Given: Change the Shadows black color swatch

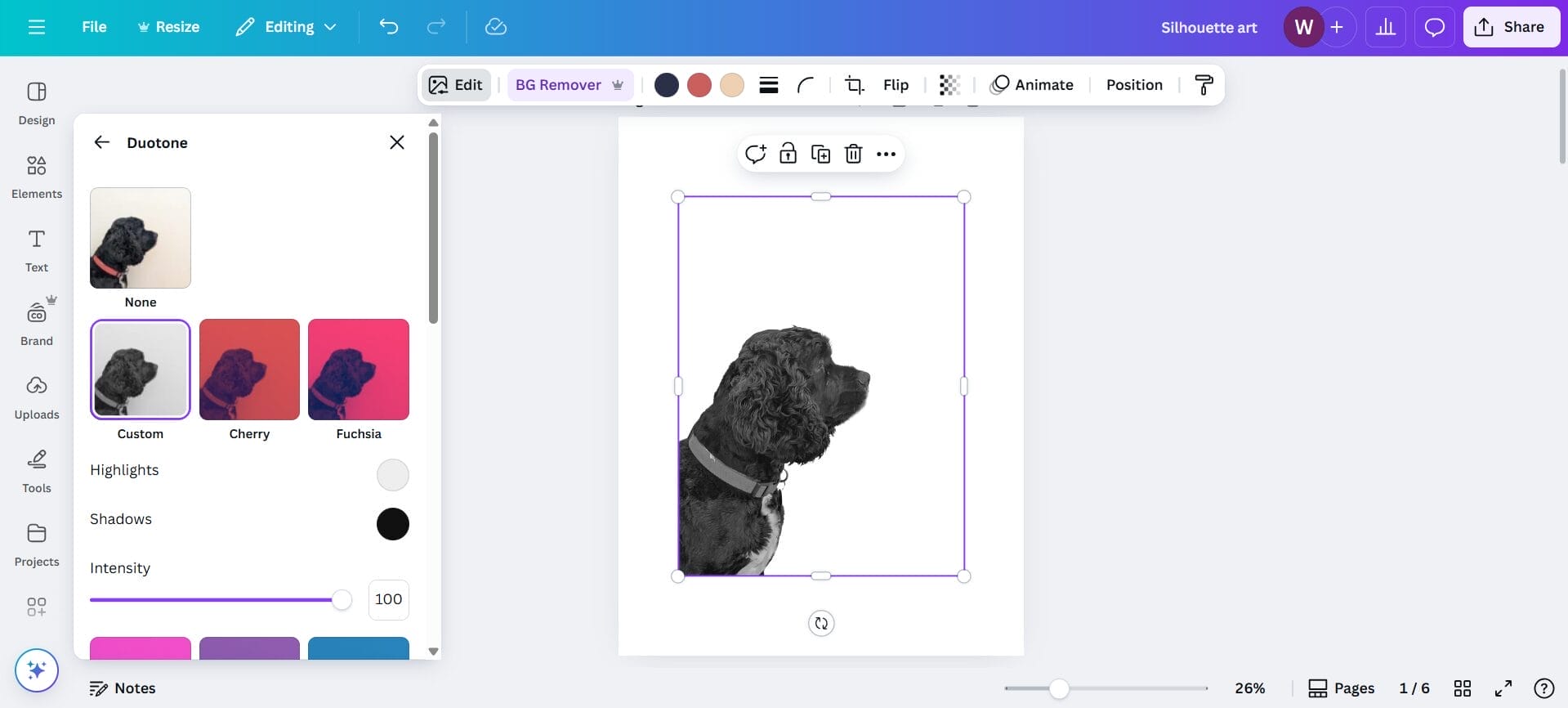Looking at the screenshot, I should point(393,524).
